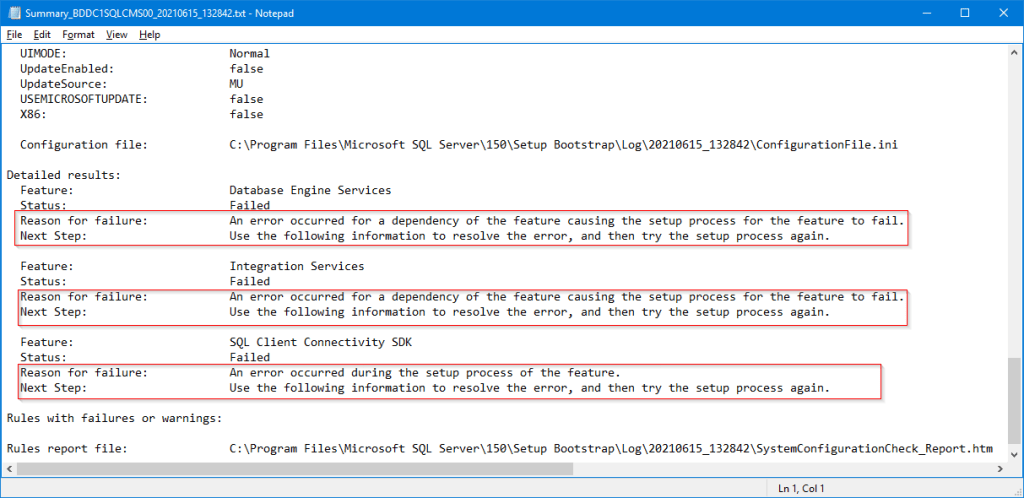Open the View menu

(x=117, y=34)
